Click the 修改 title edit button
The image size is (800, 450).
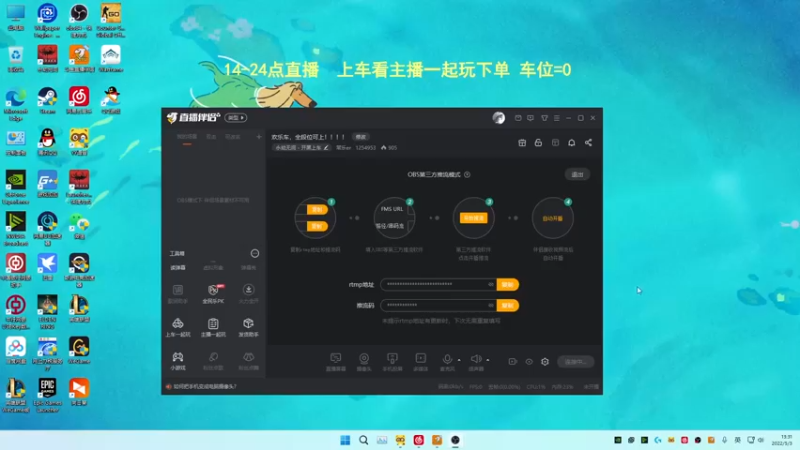tap(361, 137)
